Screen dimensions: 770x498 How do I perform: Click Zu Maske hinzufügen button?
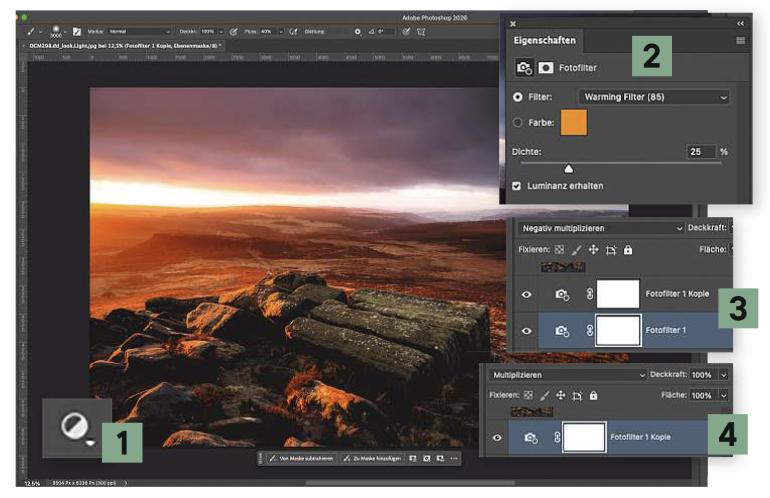pos(372,459)
